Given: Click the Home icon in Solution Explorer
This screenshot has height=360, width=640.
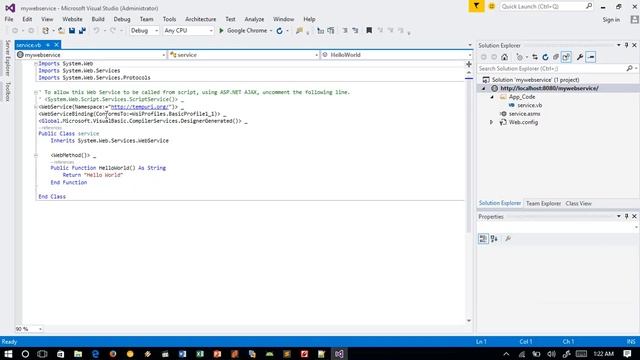Looking at the screenshot, I should [x=504, y=57].
